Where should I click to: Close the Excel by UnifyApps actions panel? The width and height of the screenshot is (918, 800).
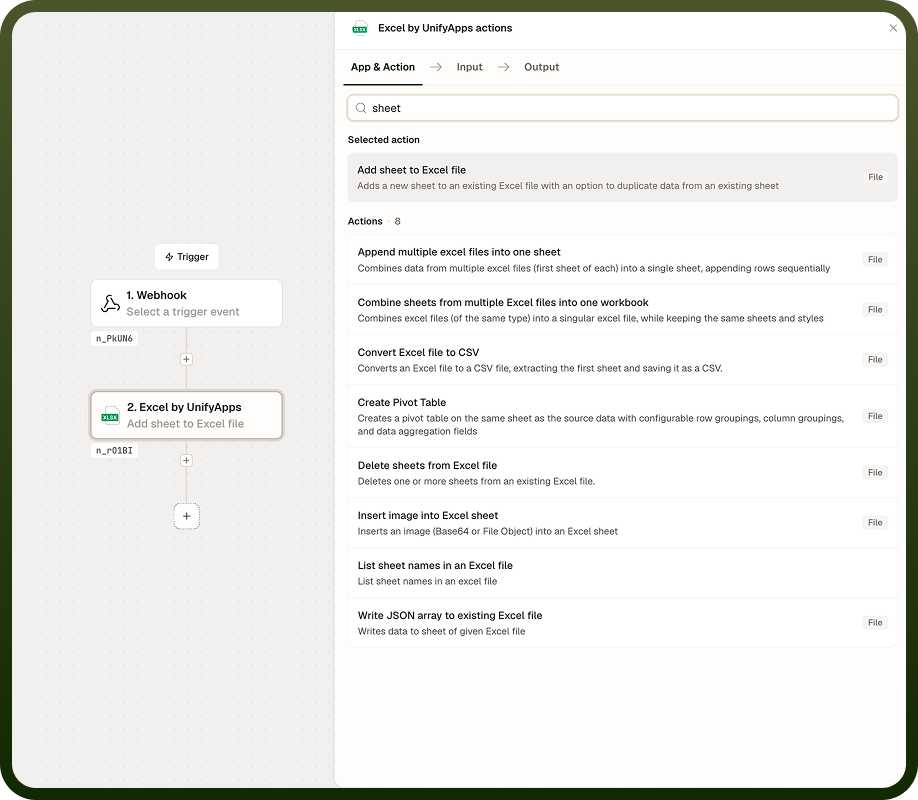893,28
